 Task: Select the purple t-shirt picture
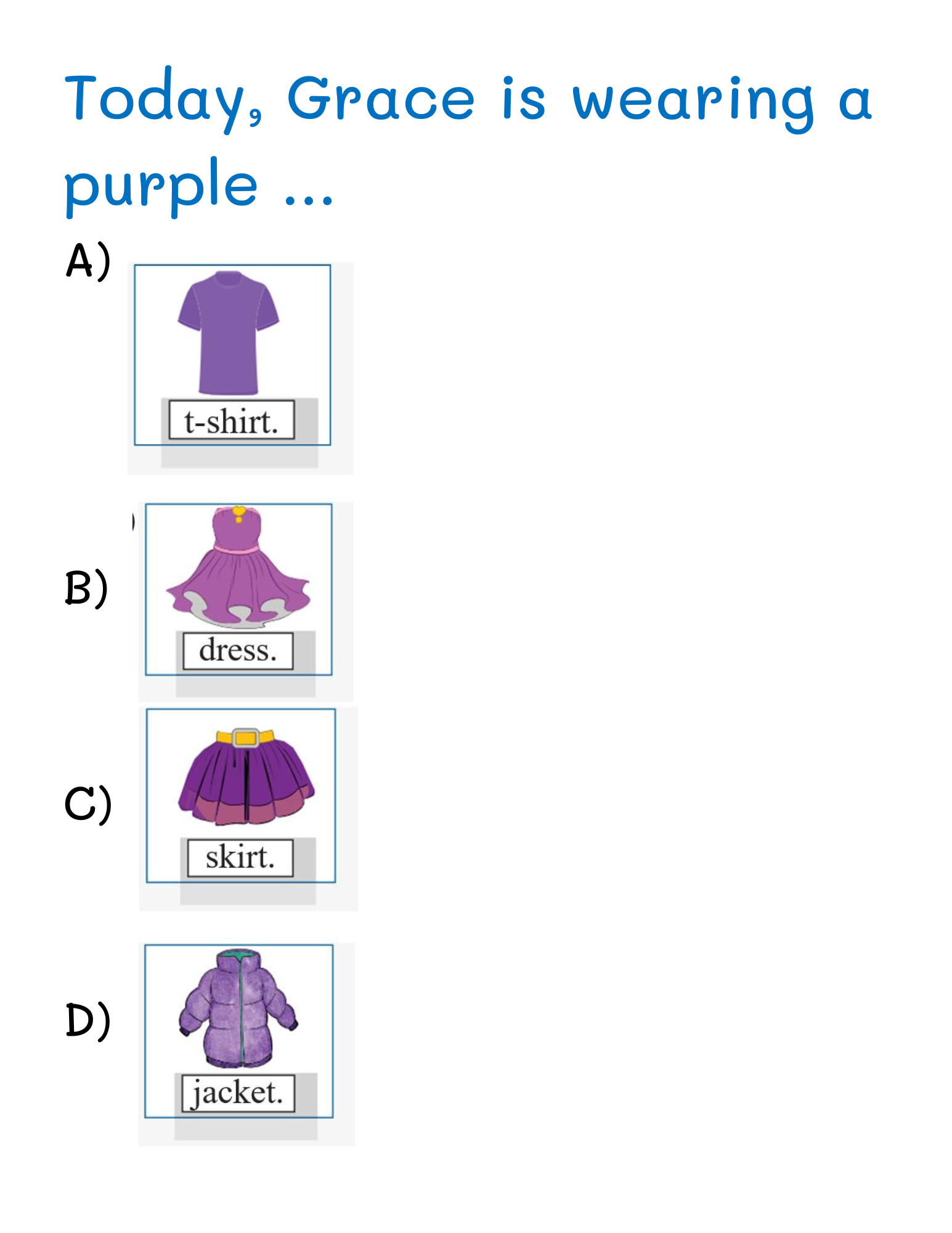click(229, 333)
